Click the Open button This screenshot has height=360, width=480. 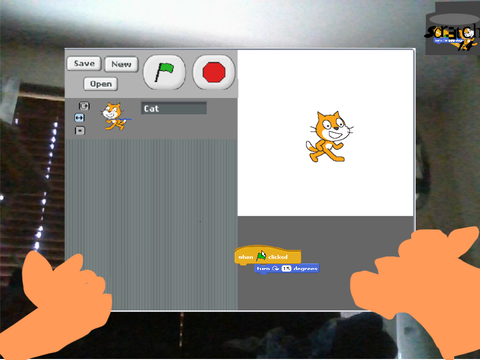[101, 84]
